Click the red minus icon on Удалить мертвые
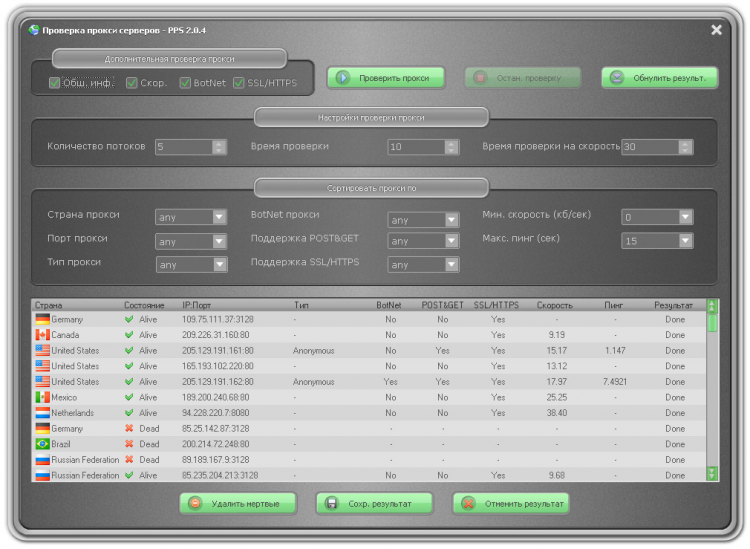Screen dimensions: 750x549 click(195, 503)
